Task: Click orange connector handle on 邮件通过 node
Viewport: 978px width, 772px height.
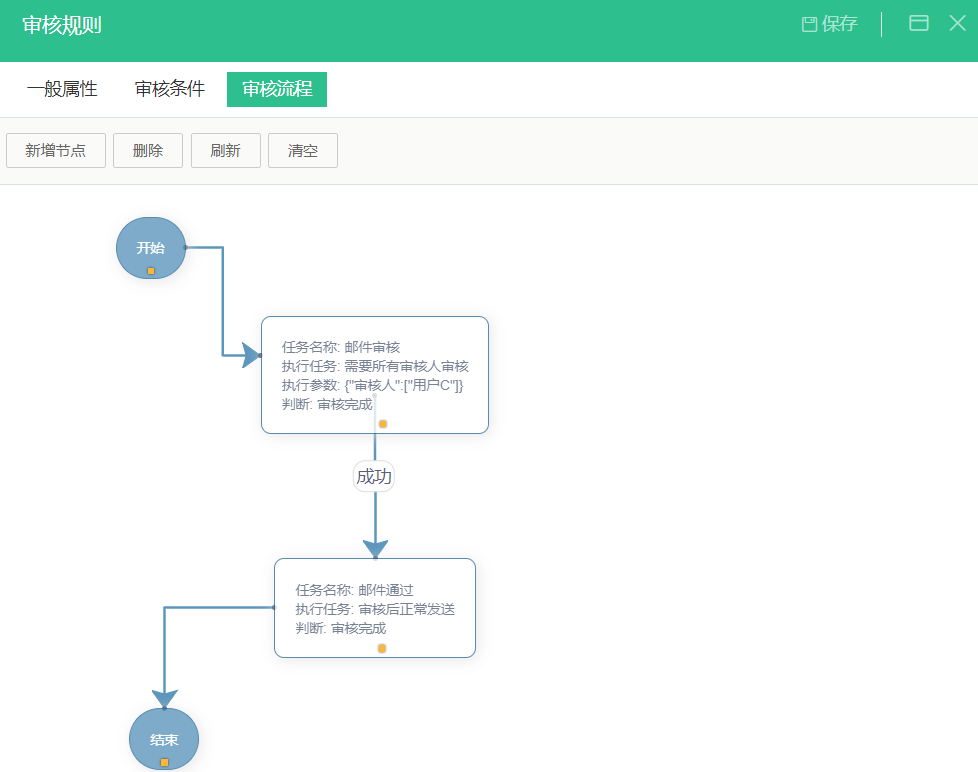Action: point(382,649)
